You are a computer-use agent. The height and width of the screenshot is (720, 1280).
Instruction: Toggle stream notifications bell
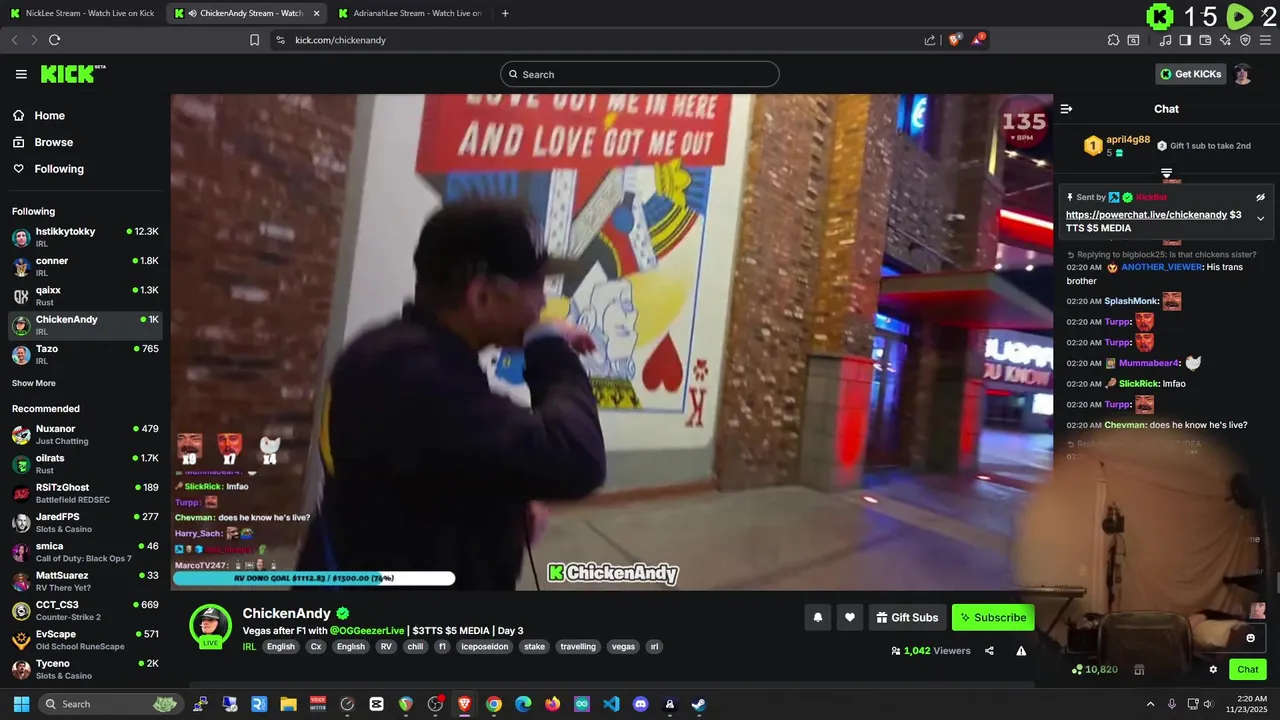pyautogui.click(x=817, y=618)
